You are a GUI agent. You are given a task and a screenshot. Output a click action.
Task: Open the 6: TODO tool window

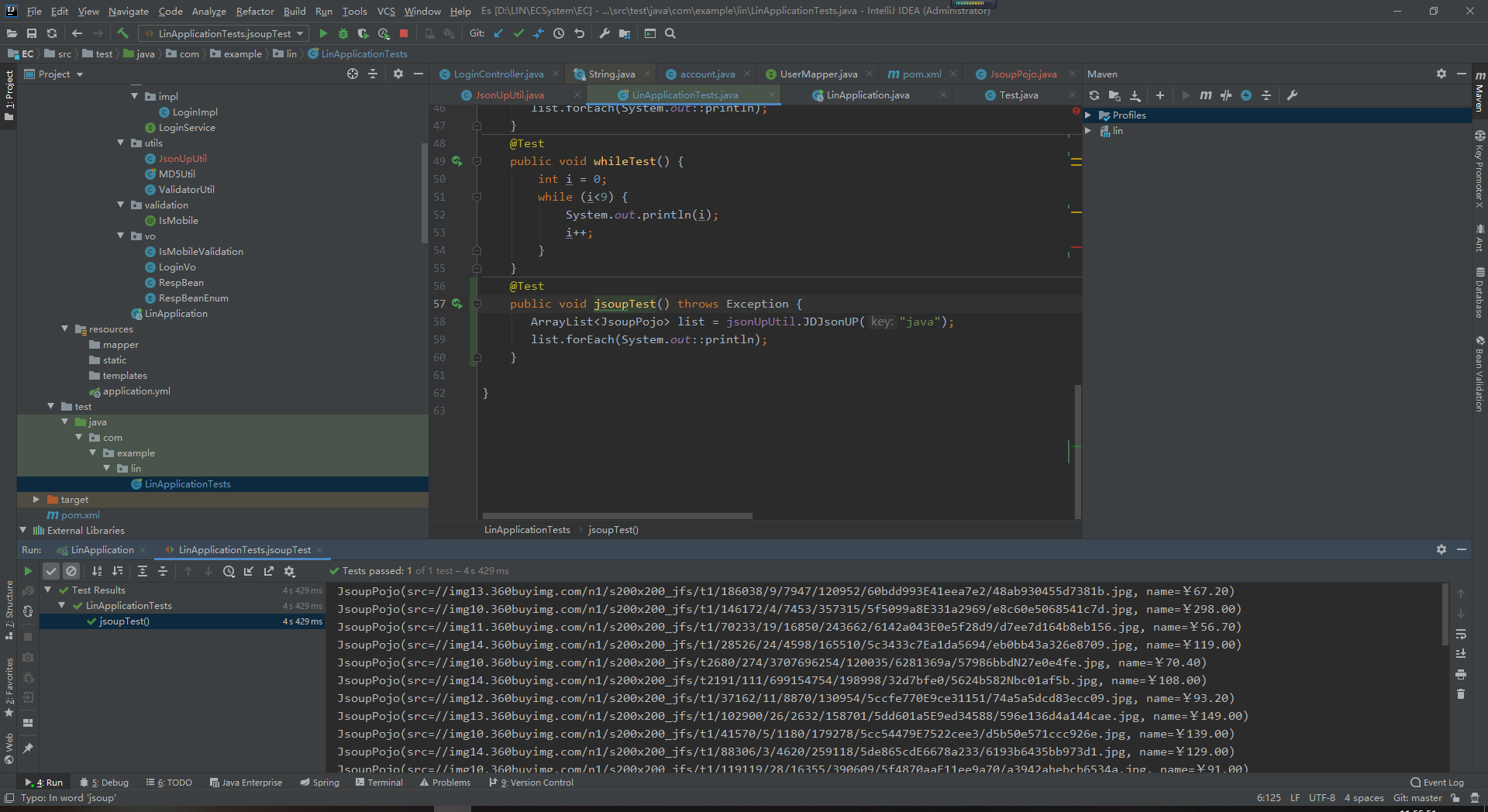tap(169, 783)
